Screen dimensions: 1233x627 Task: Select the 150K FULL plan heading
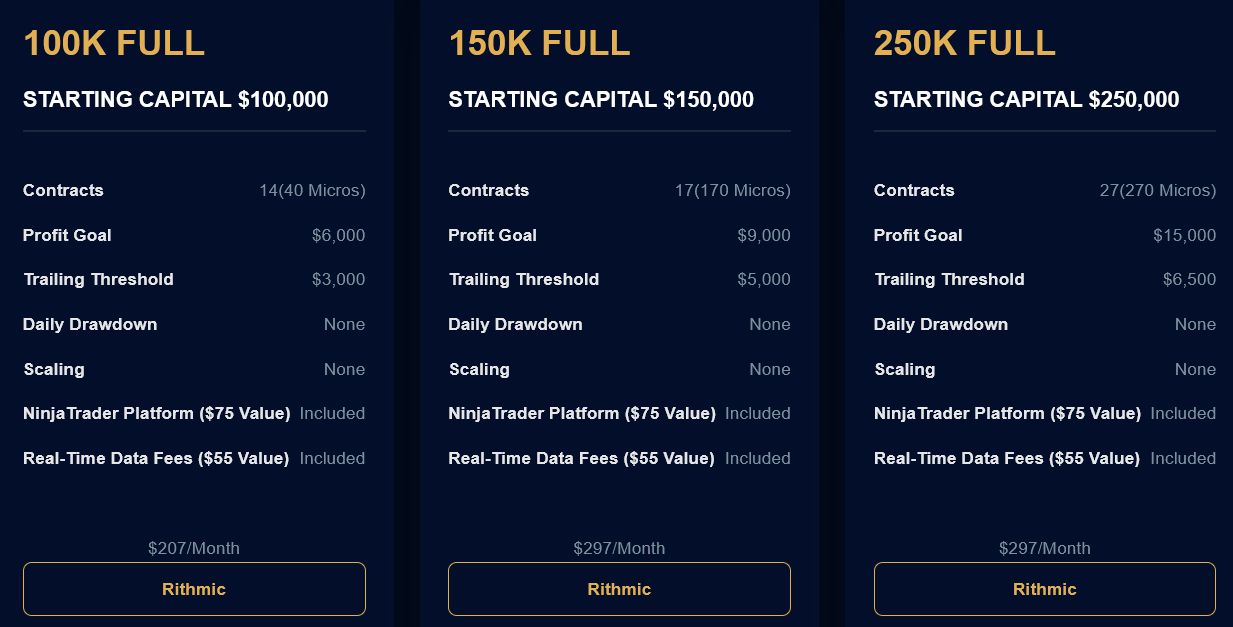(x=540, y=43)
